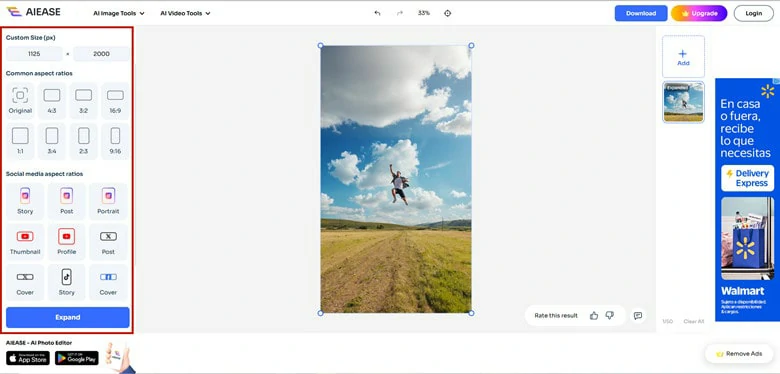Click Clear All
Image resolution: width=780 pixels, height=374 pixels.
[x=693, y=321]
